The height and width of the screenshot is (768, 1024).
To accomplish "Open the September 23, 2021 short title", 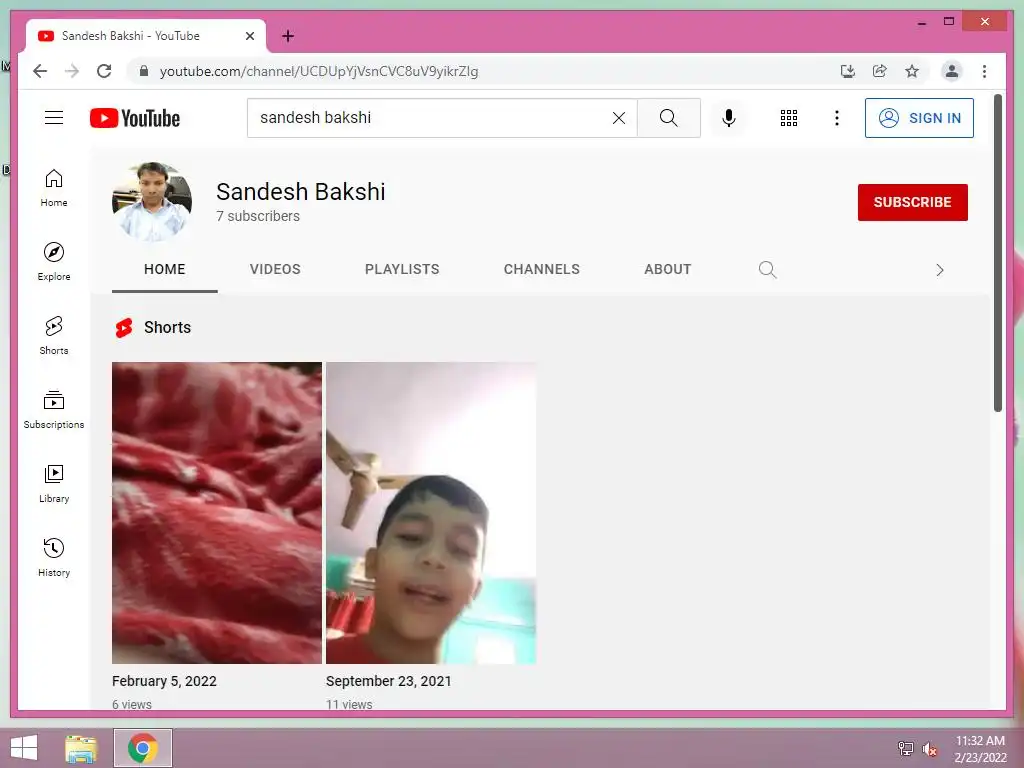I will tap(389, 680).
